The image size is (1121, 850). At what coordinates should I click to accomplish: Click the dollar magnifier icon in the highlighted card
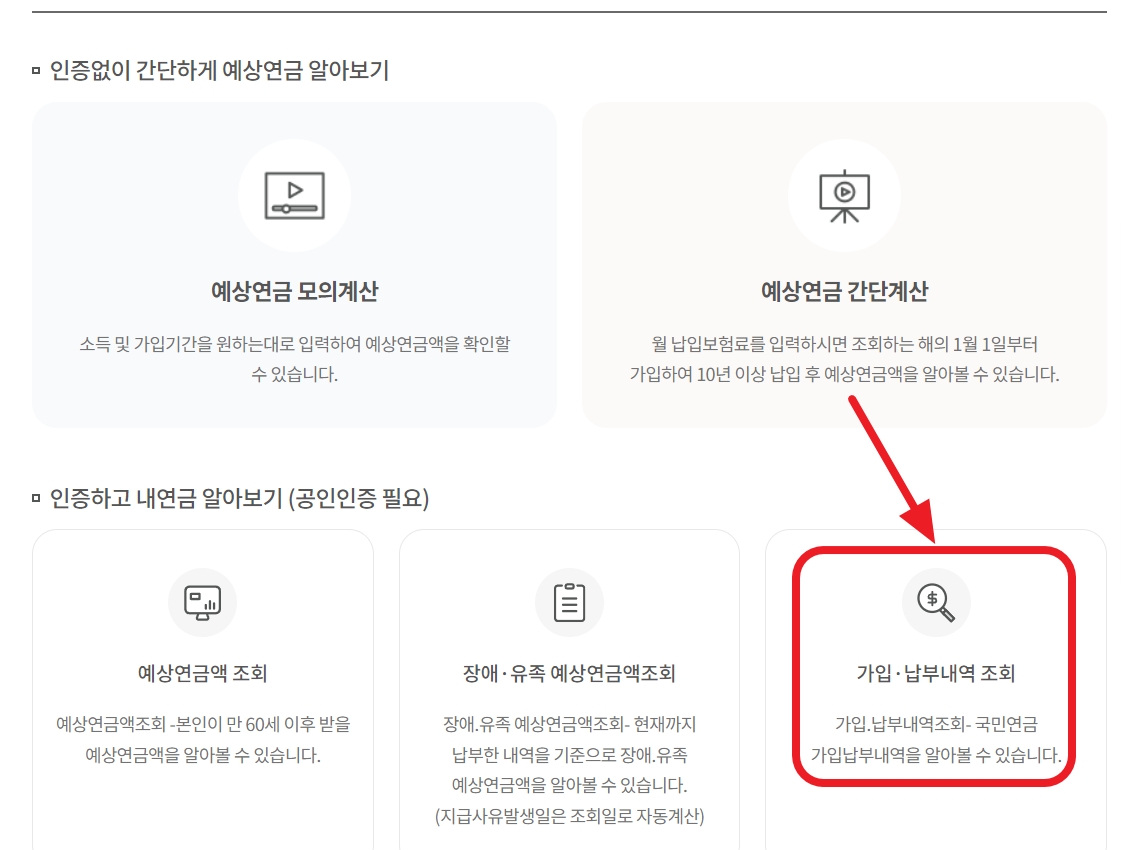936,601
